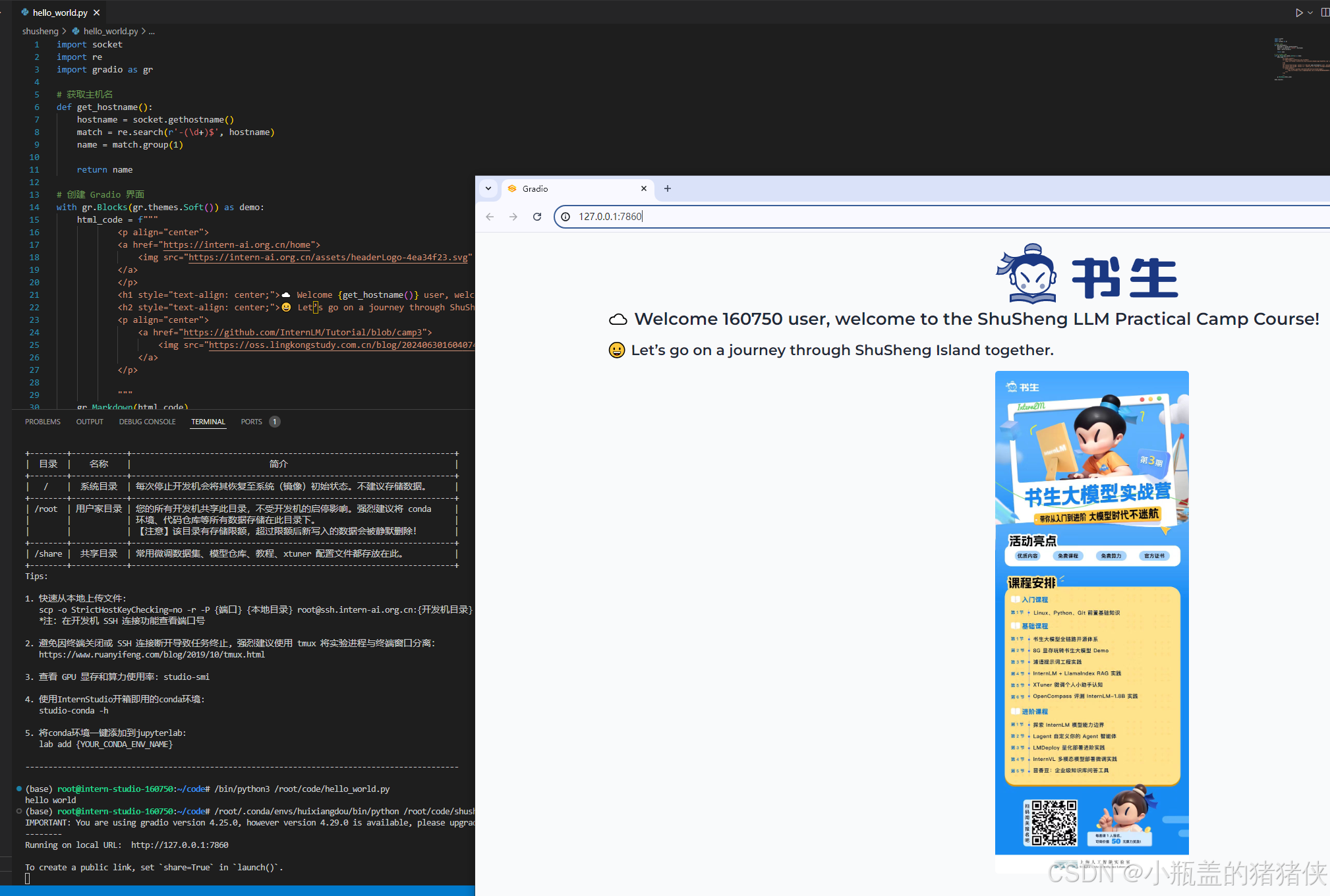Click 'import gradio as gr' line
The image size is (1330, 896).
click(104, 70)
